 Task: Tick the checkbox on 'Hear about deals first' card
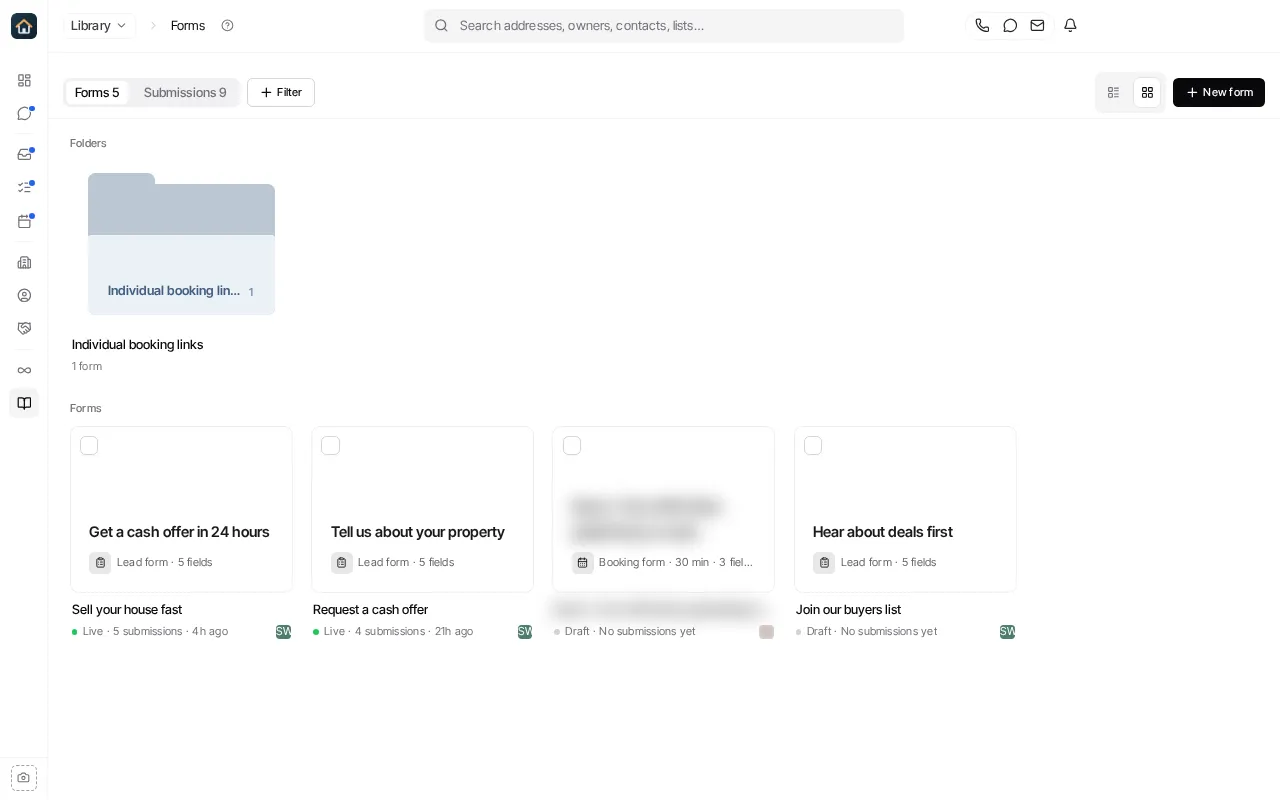(813, 445)
